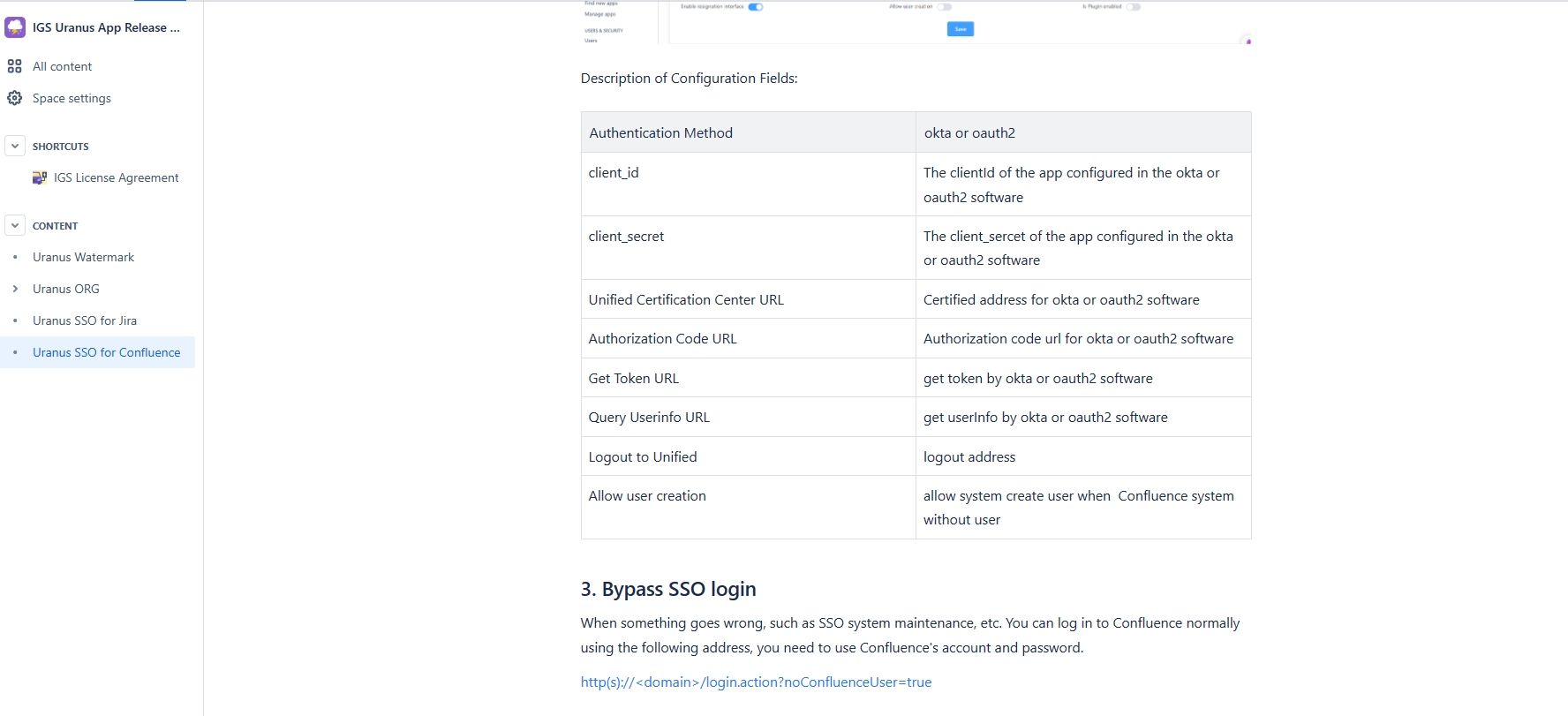The image size is (1568, 716).
Task: Click the 'Authentication Method' table header
Action: tap(749, 132)
